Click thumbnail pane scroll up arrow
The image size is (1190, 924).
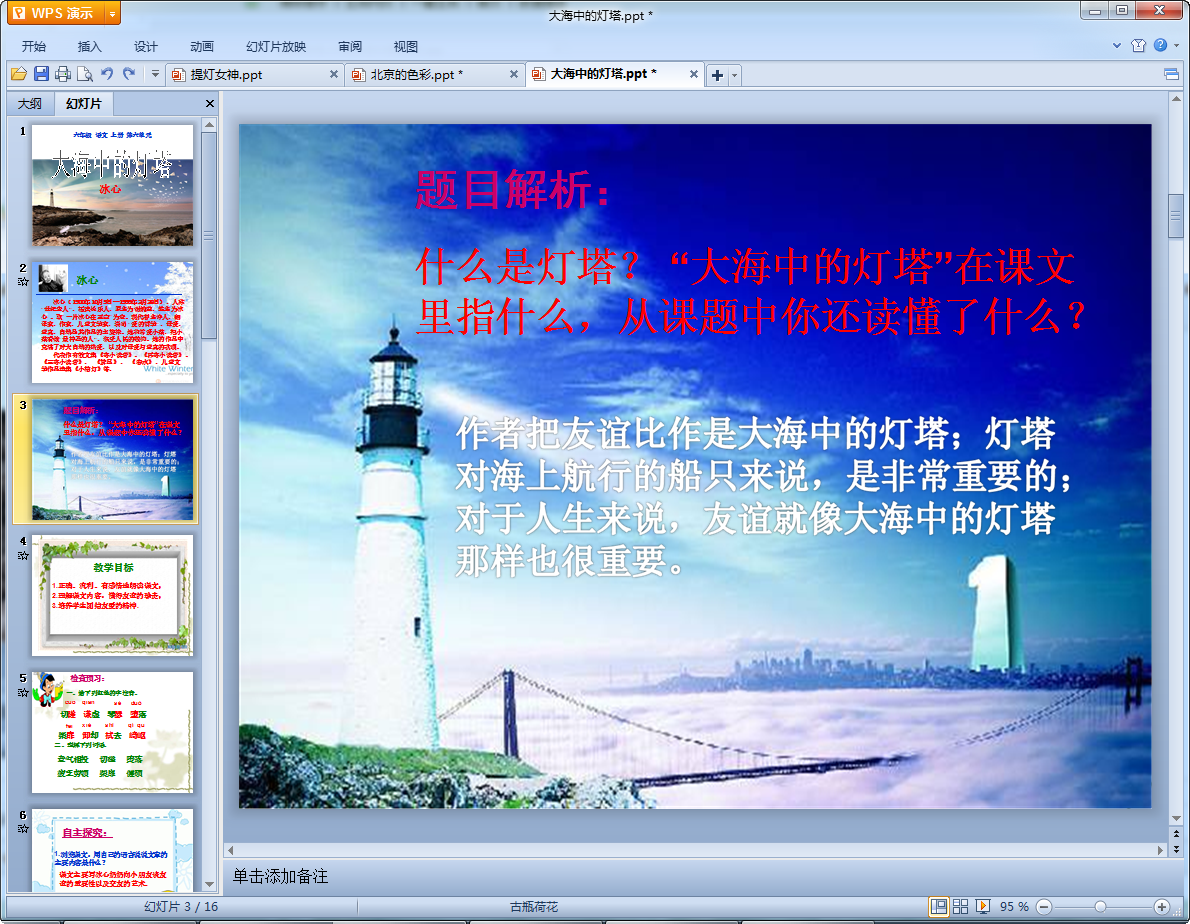coord(209,124)
